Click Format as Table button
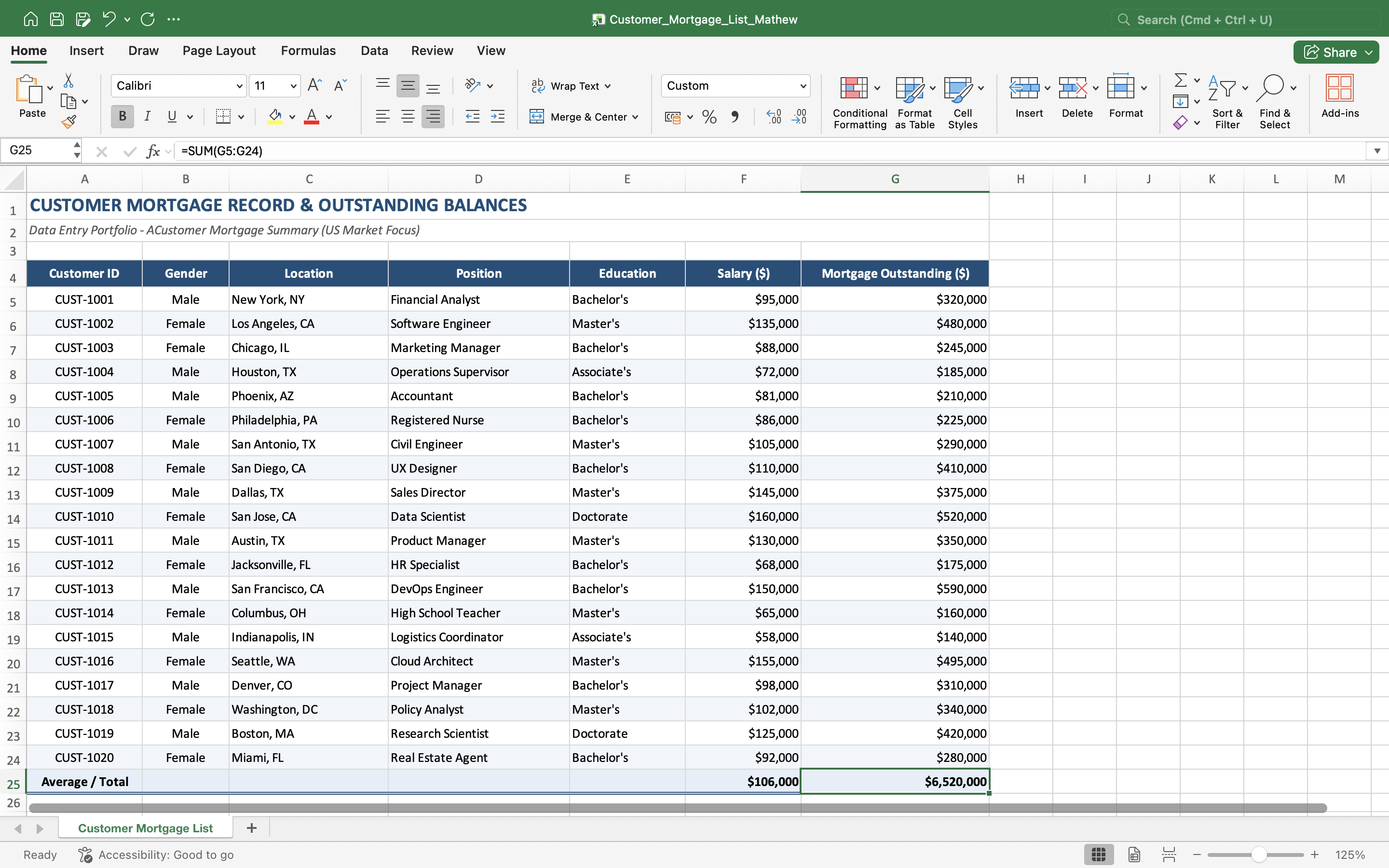Screen dimensions: 1389x868 point(914,103)
